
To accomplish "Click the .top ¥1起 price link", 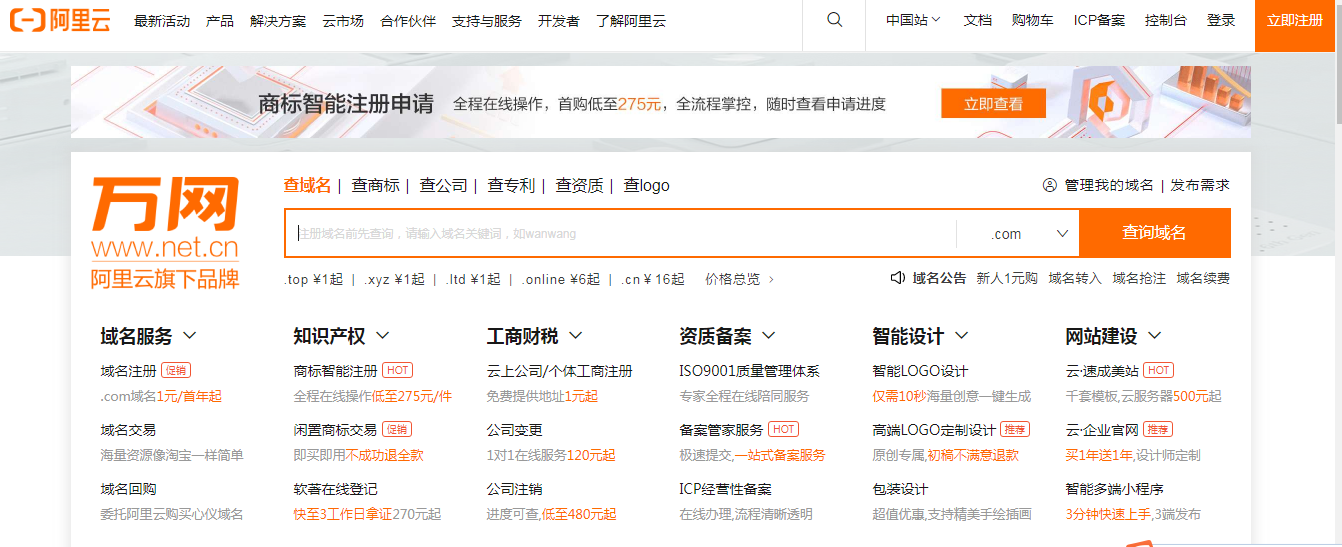I will (313, 279).
